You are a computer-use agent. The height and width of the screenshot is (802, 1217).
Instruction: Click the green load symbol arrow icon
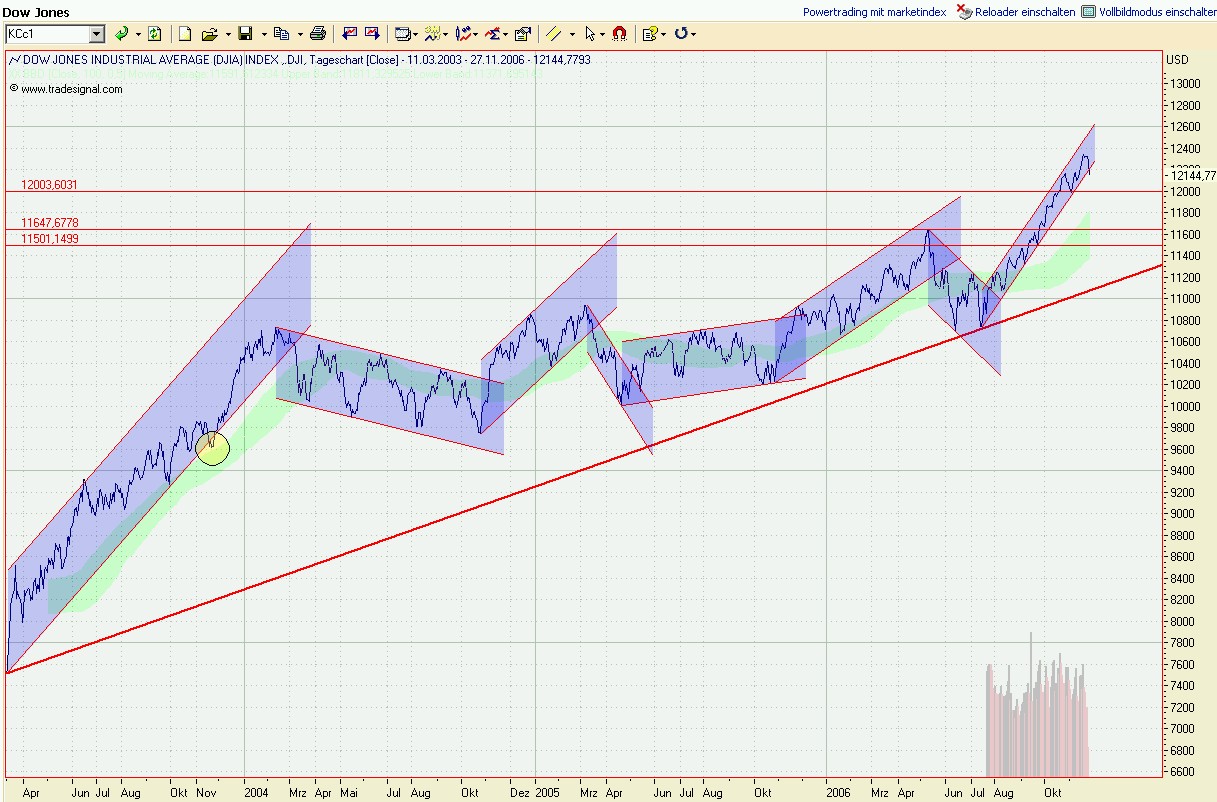pyautogui.click(x=121, y=34)
